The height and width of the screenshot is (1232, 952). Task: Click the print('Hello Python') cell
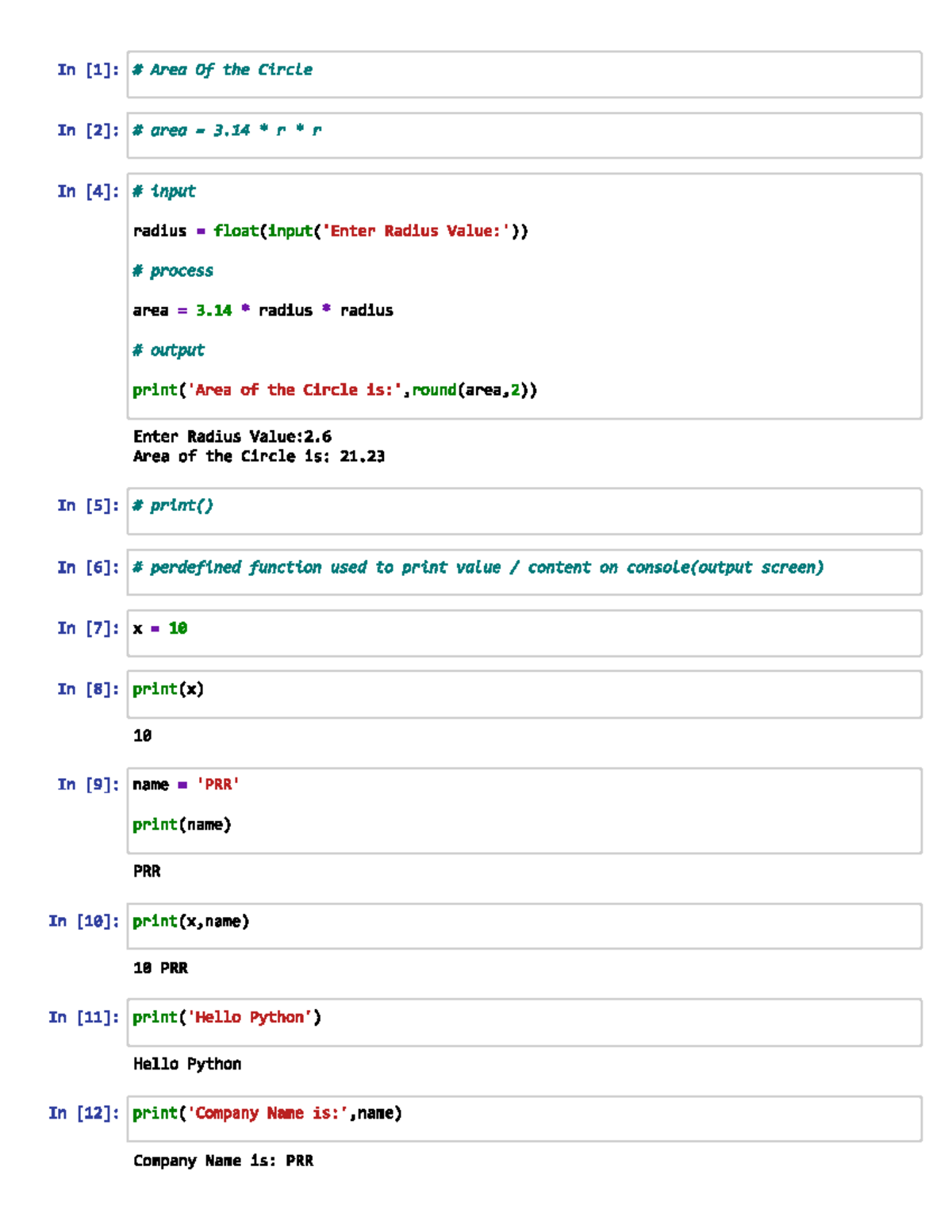pos(226,1017)
